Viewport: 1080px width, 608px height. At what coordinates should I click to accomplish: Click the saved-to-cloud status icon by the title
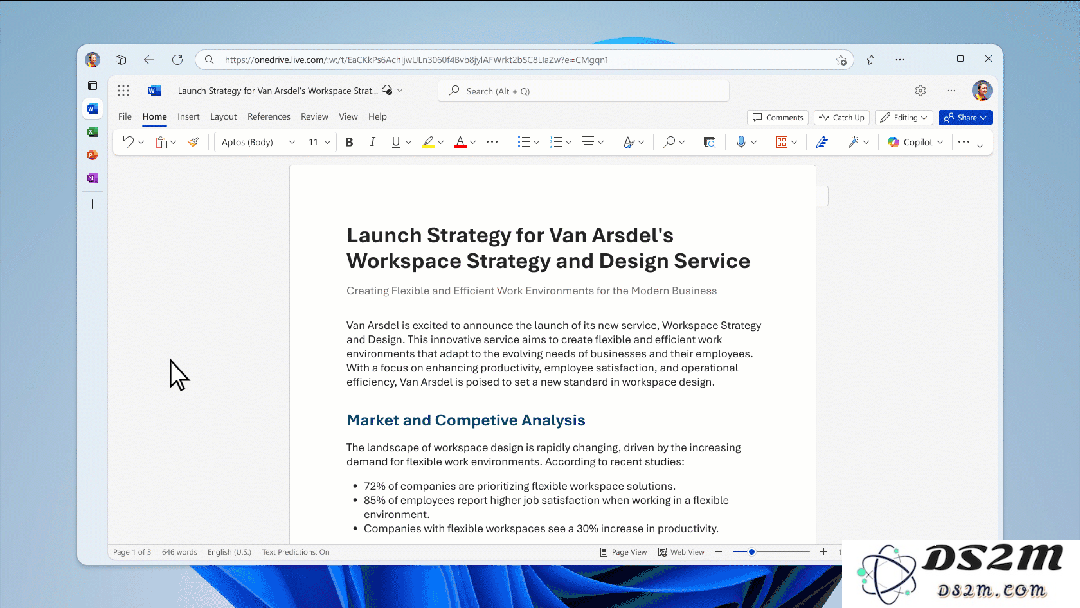(x=387, y=90)
